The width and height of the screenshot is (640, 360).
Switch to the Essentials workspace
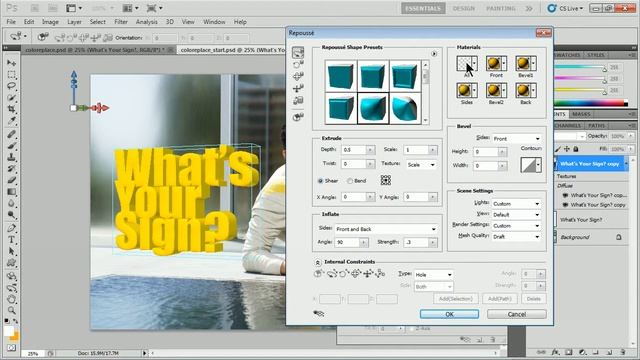click(423, 8)
